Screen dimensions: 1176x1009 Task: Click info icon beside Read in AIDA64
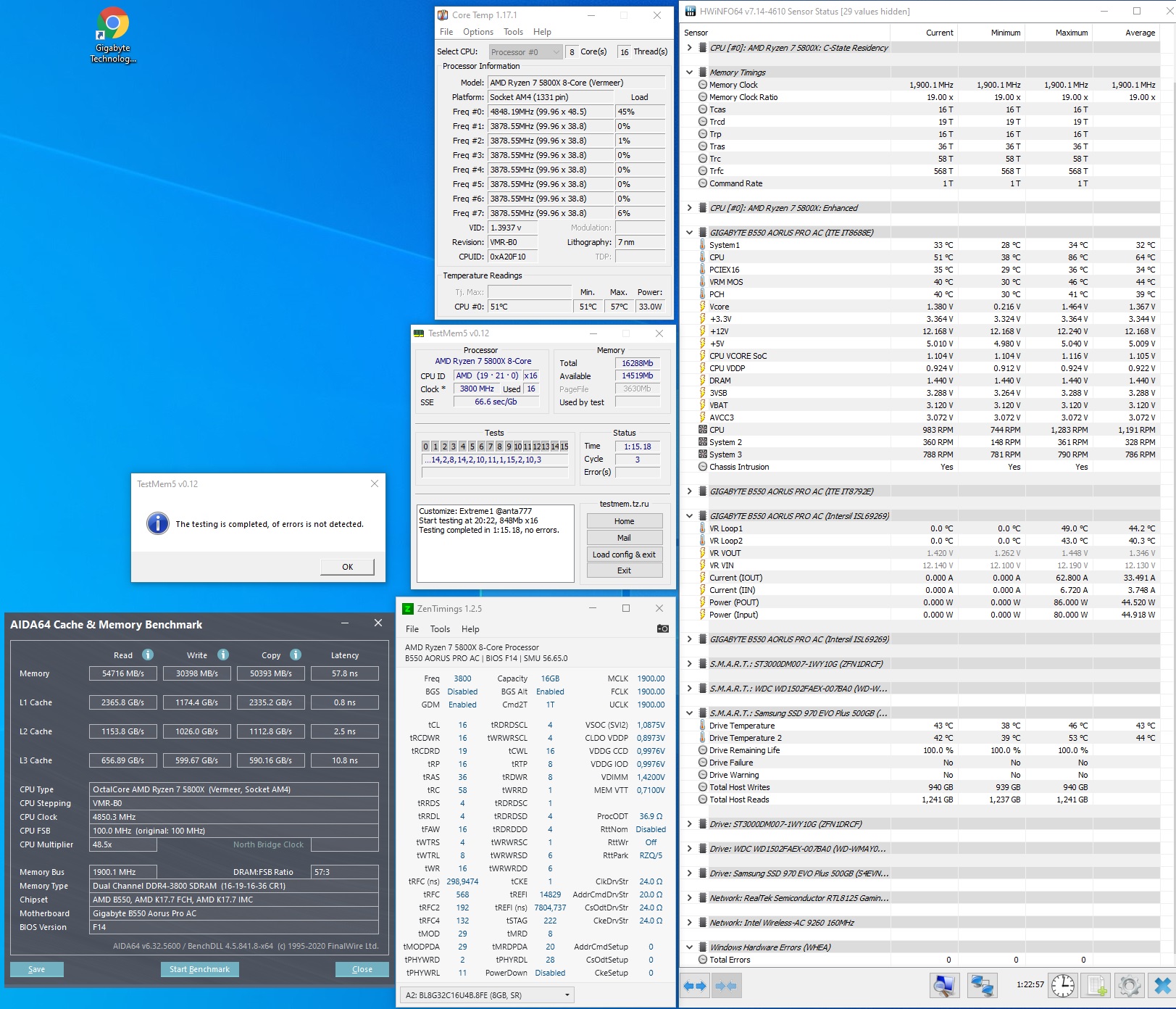(x=148, y=655)
